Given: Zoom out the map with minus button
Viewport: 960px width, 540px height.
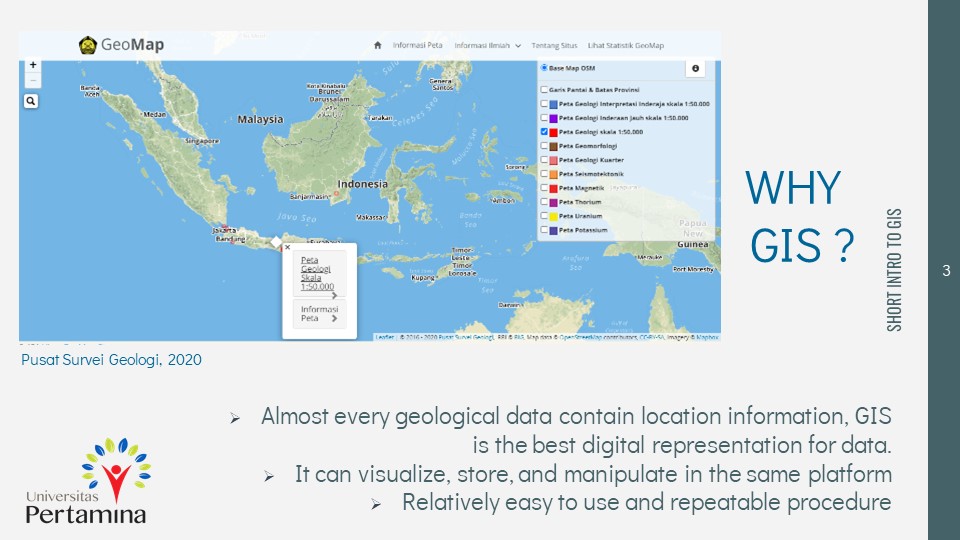Looking at the screenshot, I should [32, 80].
